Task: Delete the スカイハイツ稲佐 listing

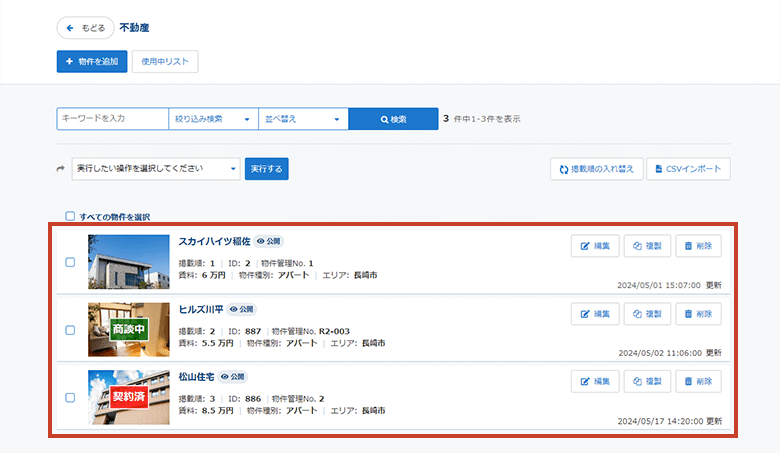Action: pos(698,246)
